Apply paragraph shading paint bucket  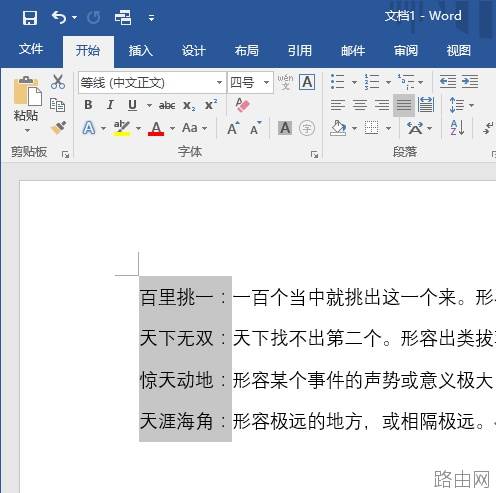(338, 128)
